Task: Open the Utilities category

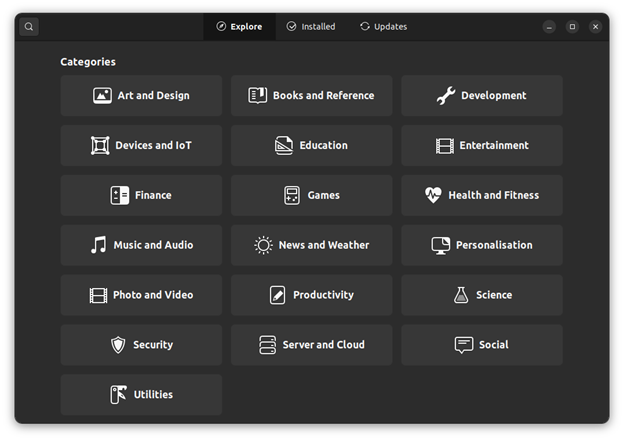Action: [x=141, y=395]
